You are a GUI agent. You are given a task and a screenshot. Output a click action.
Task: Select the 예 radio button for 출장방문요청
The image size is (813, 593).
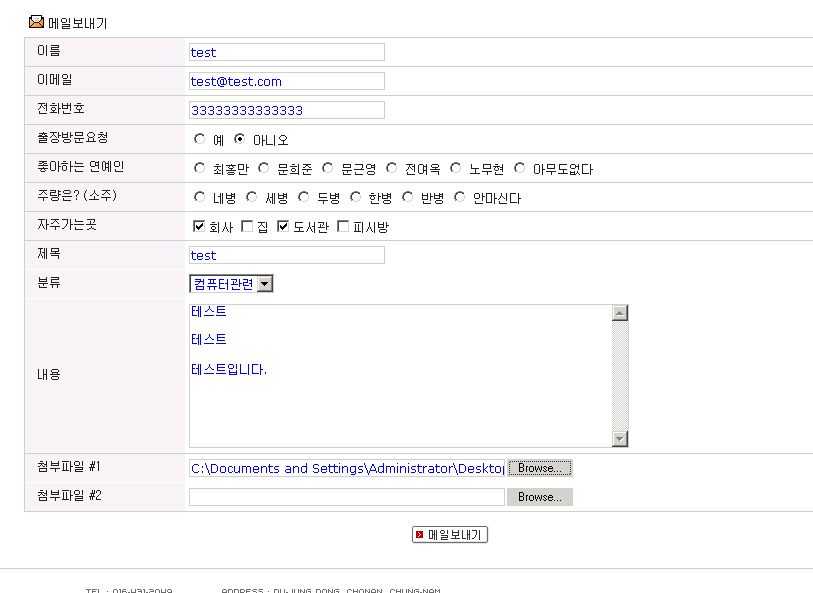(x=200, y=140)
